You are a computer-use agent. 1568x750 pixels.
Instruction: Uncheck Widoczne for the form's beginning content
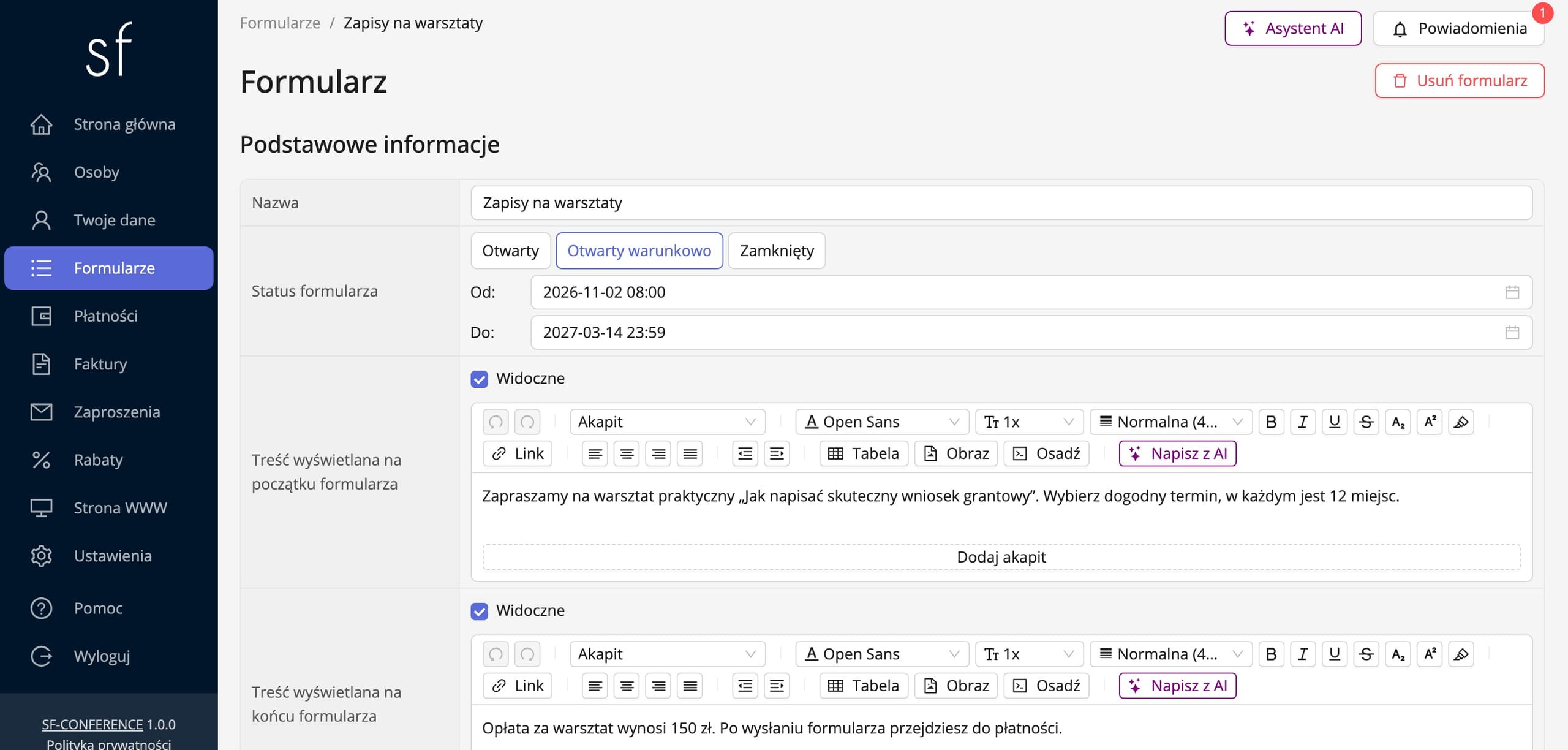pos(480,379)
